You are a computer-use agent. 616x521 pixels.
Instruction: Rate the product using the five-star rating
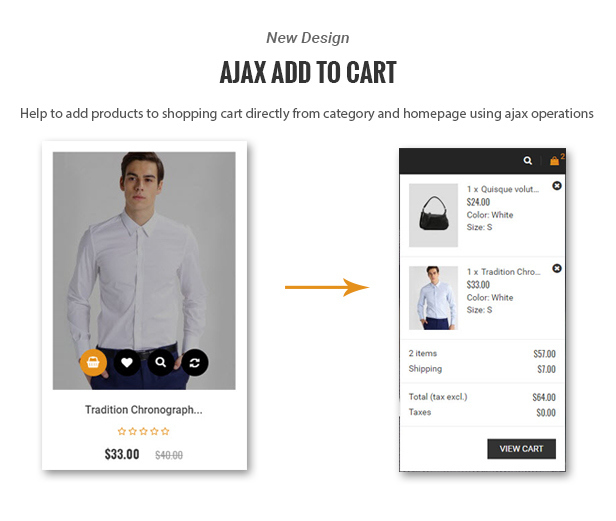tap(143, 431)
